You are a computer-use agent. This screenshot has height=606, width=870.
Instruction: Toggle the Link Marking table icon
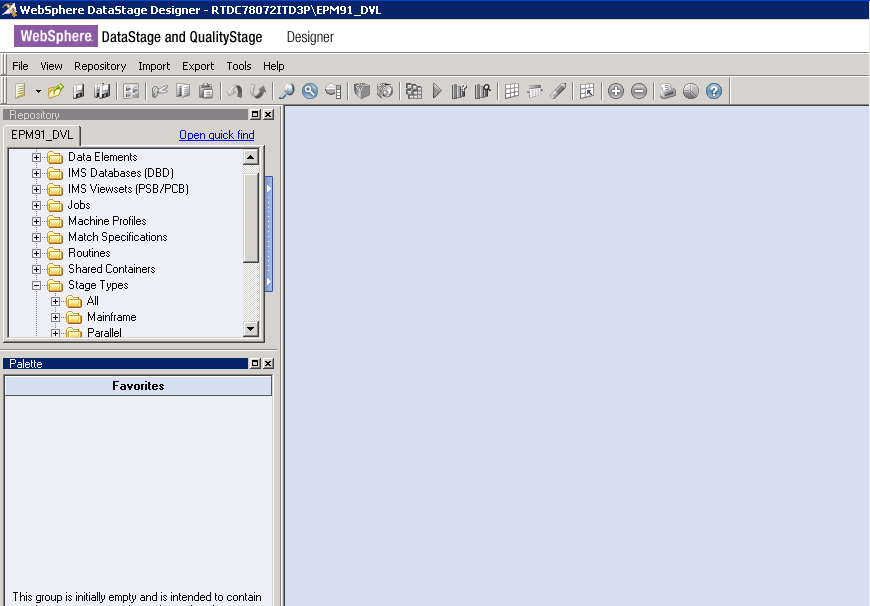click(x=535, y=90)
